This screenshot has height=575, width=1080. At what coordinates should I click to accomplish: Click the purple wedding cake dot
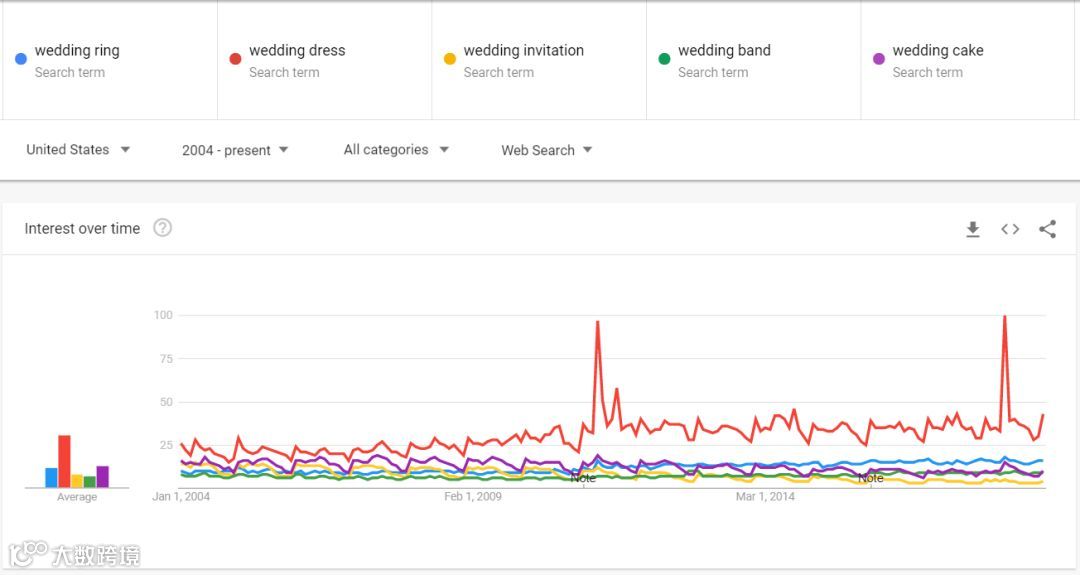tap(879, 59)
